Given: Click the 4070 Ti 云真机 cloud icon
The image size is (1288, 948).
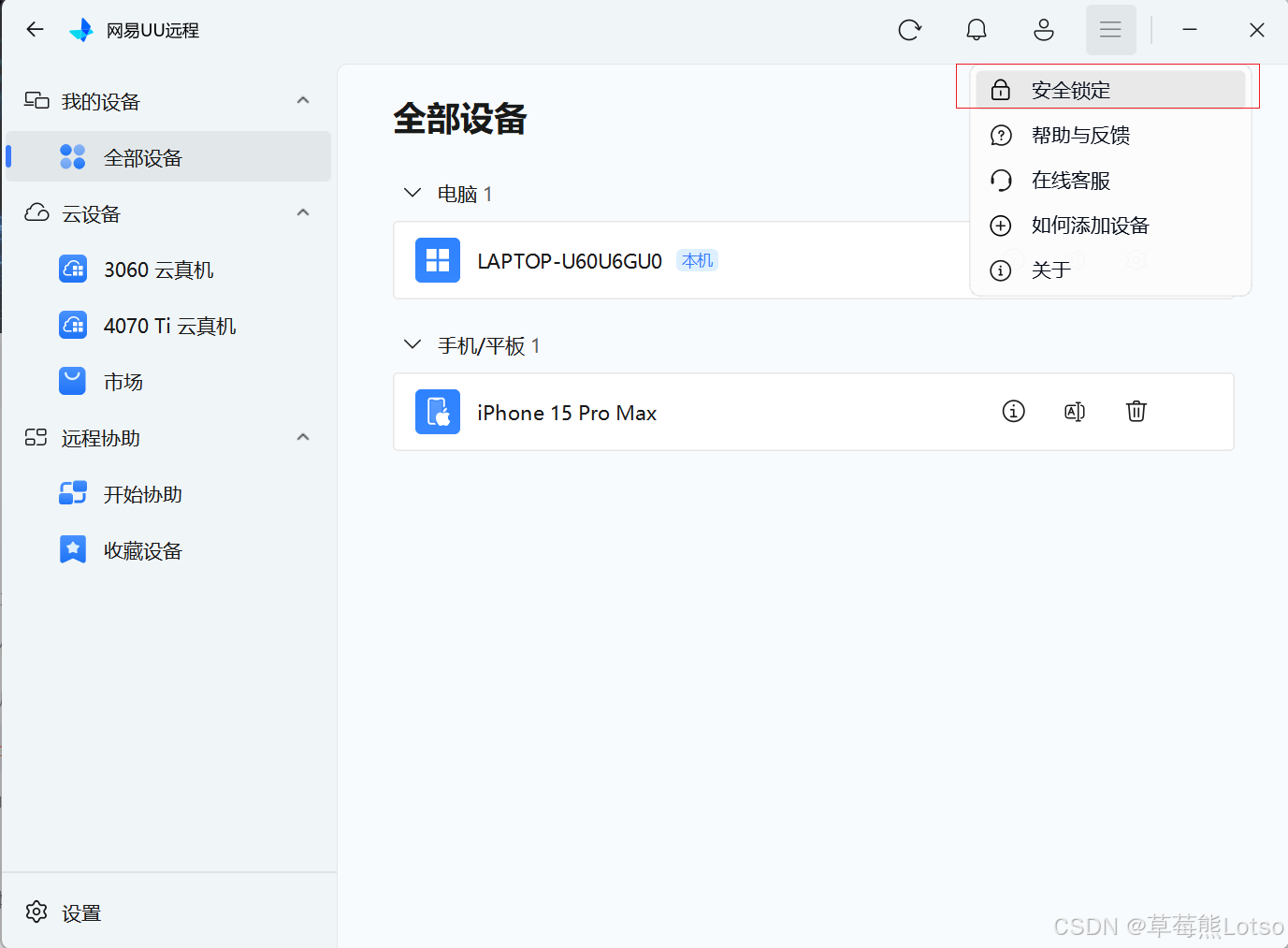Looking at the screenshot, I should click(73, 325).
